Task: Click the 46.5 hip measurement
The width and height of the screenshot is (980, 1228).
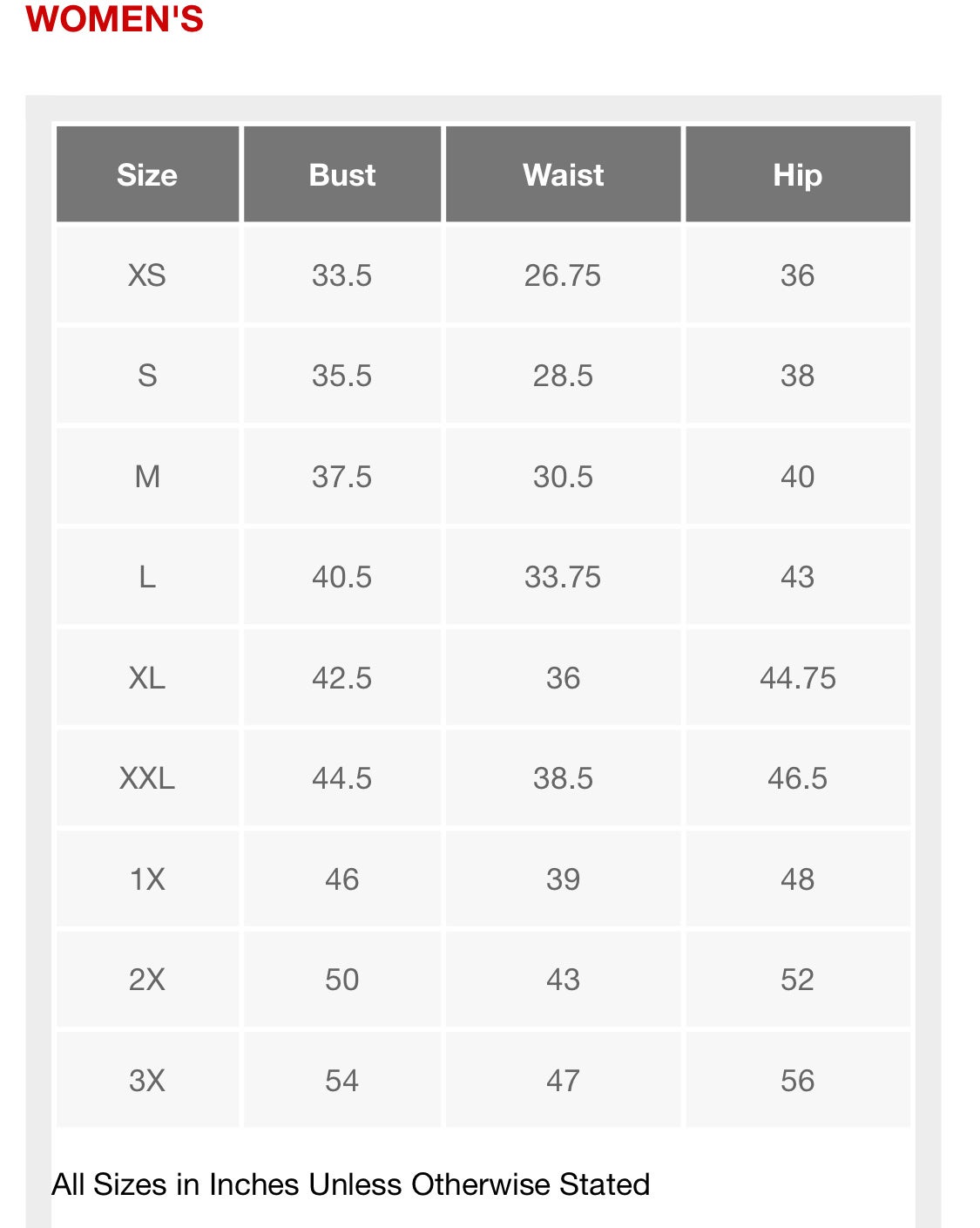Action: 798,778
